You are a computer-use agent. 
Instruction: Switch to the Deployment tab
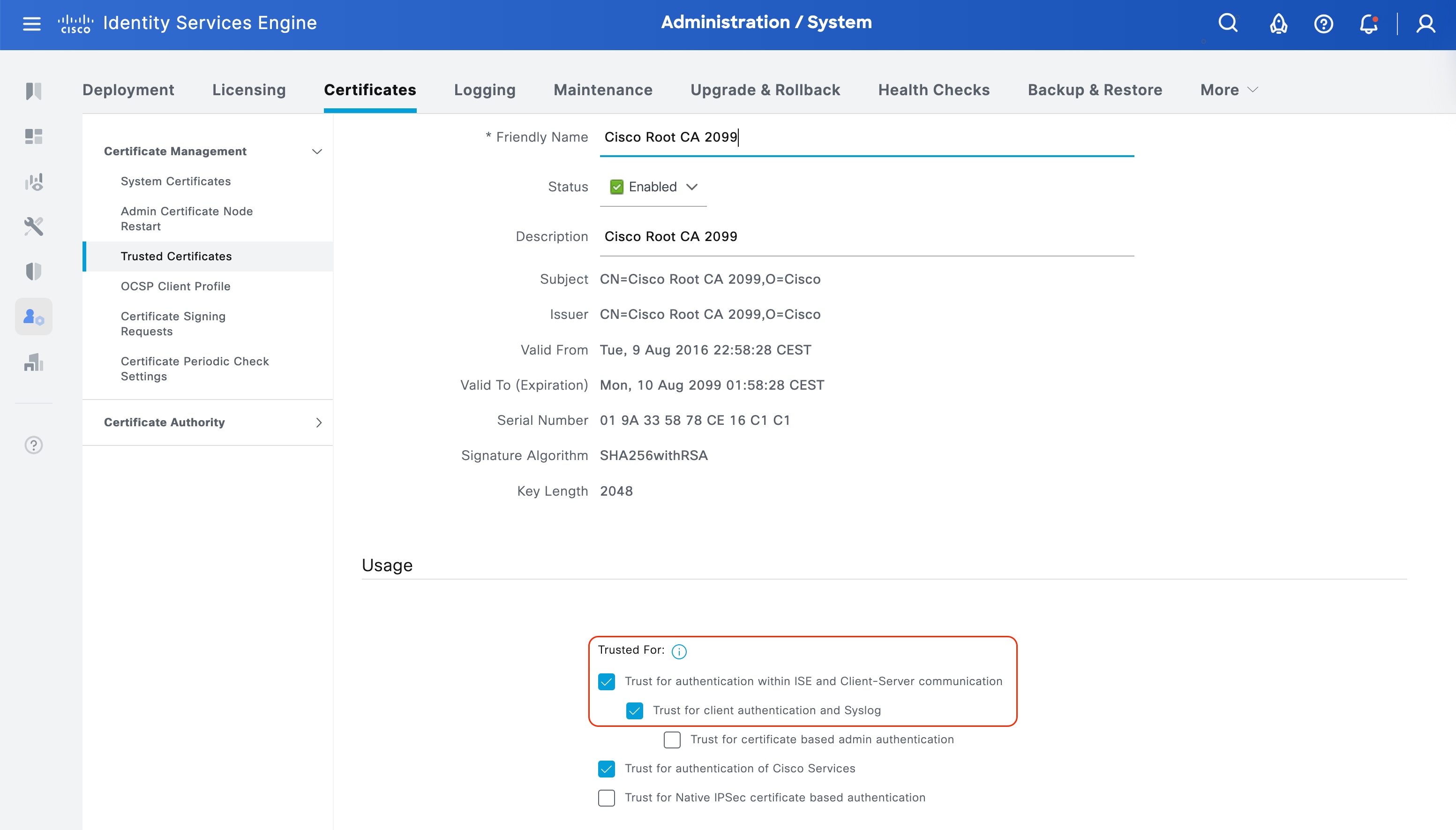click(x=128, y=90)
